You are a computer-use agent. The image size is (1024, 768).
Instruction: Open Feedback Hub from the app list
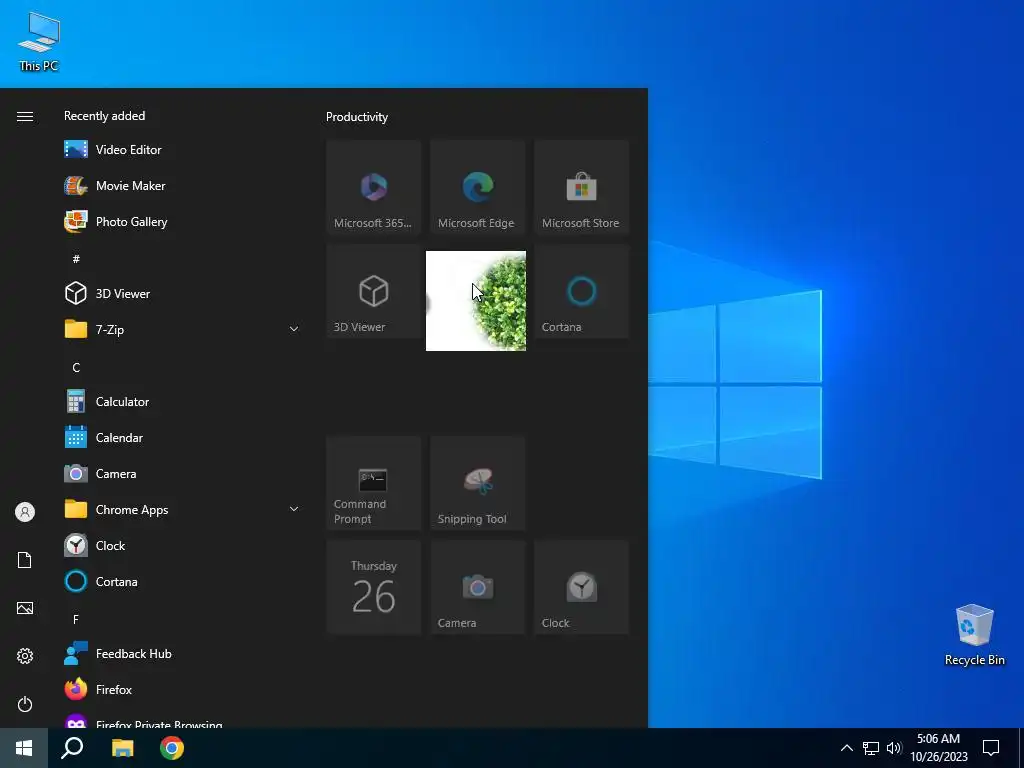183,654
